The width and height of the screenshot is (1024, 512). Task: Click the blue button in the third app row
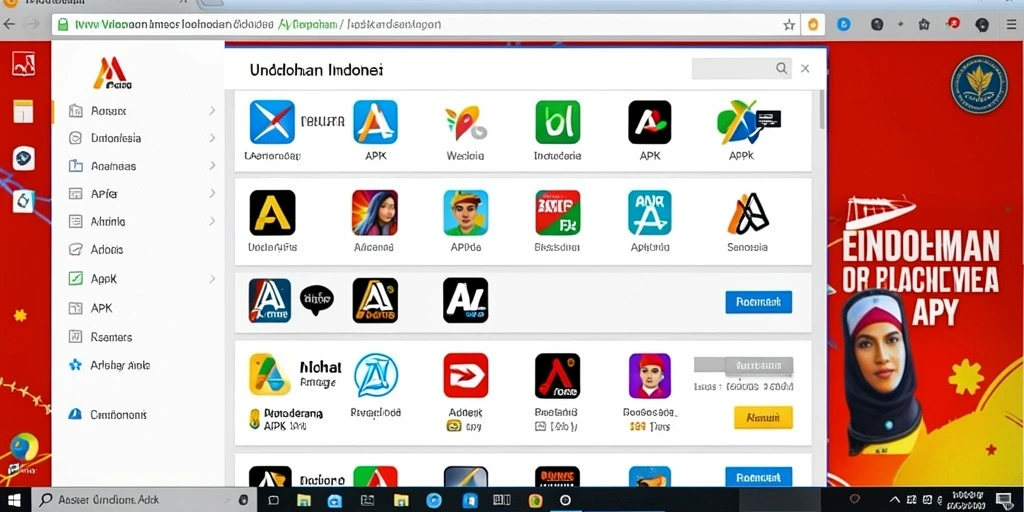[x=758, y=302]
